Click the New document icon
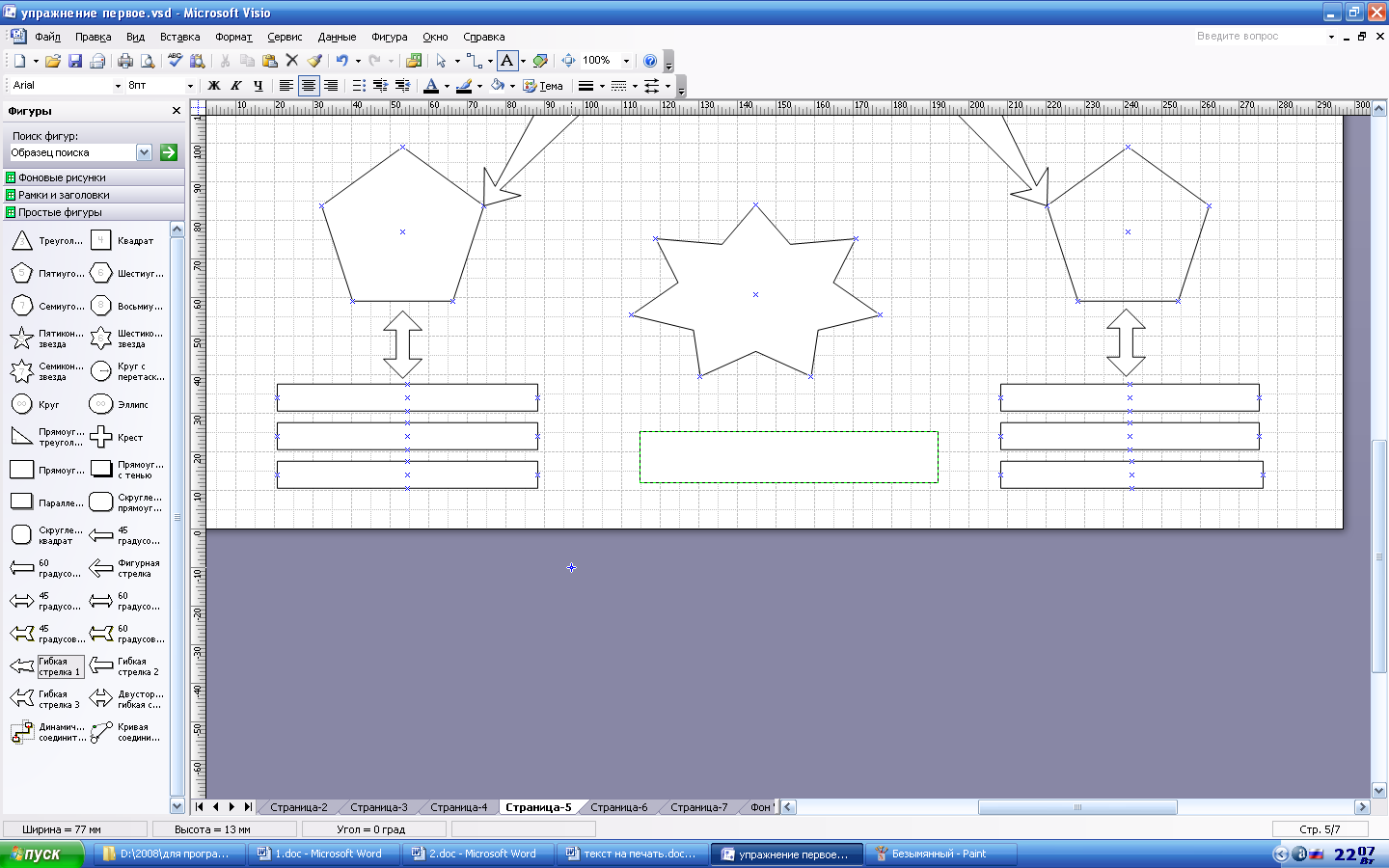Image resolution: width=1389 pixels, height=868 pixels. (19, 61)
